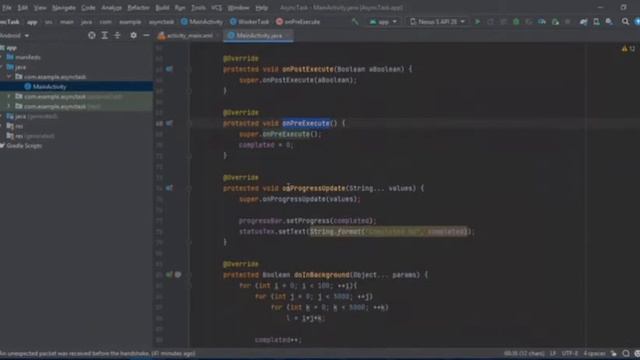Collapse the fold marker next to onProgressUpdate
This screenshot has width=640, height=360.
(189, 188)
